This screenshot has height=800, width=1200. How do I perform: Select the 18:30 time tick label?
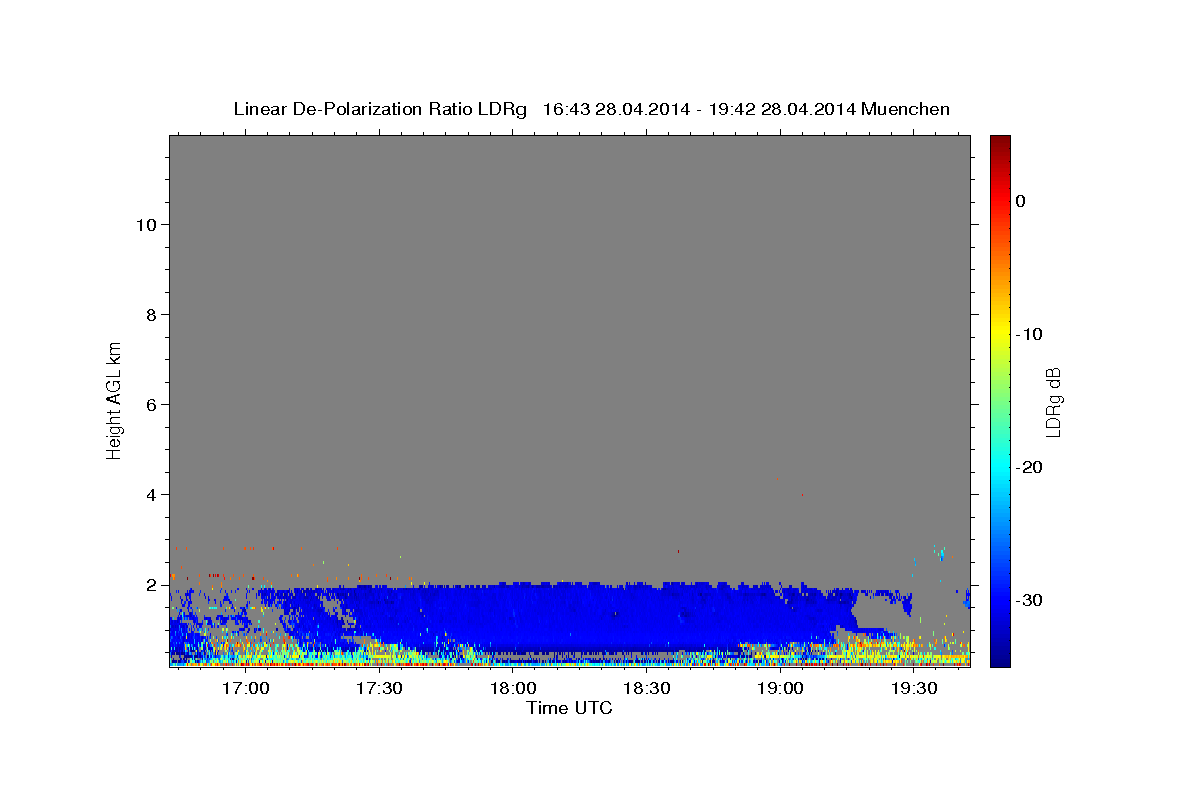646,689
